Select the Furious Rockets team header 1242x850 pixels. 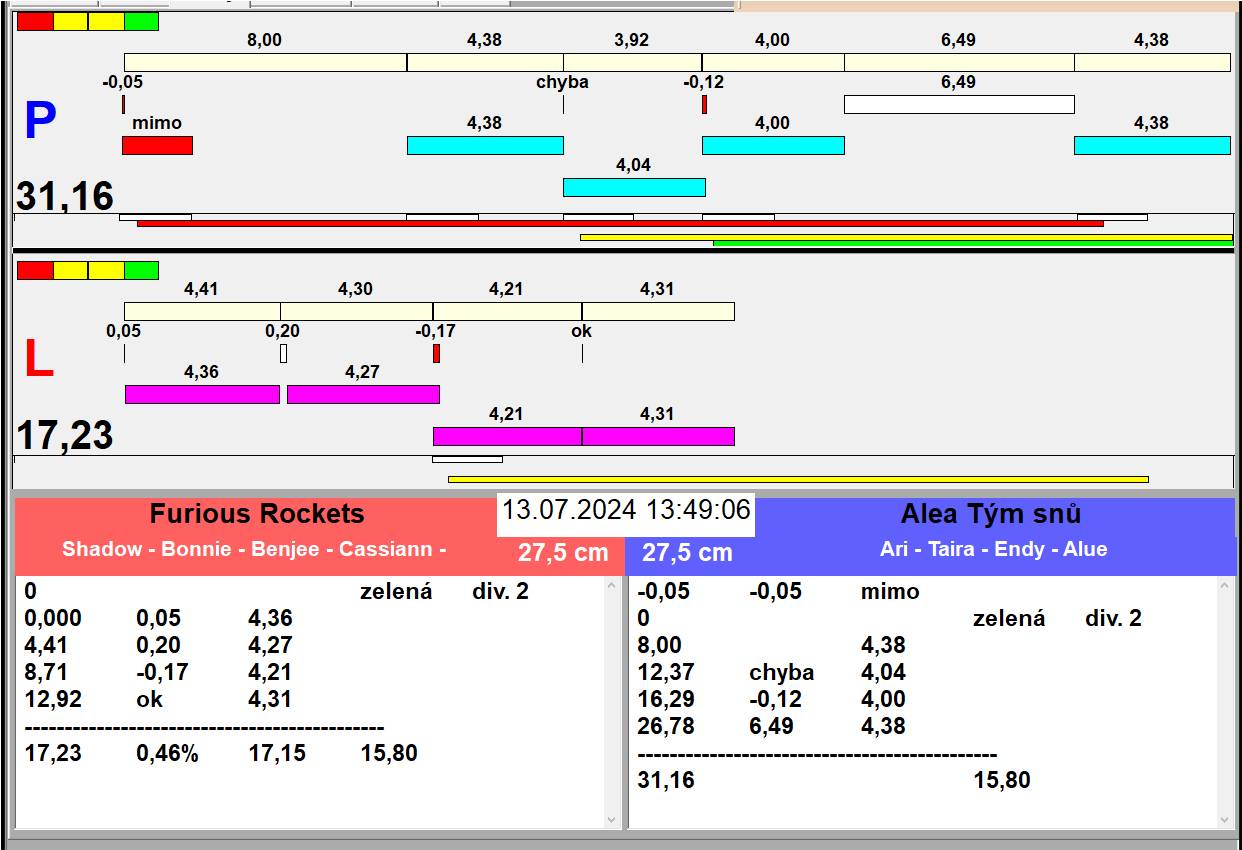(257, 514)
